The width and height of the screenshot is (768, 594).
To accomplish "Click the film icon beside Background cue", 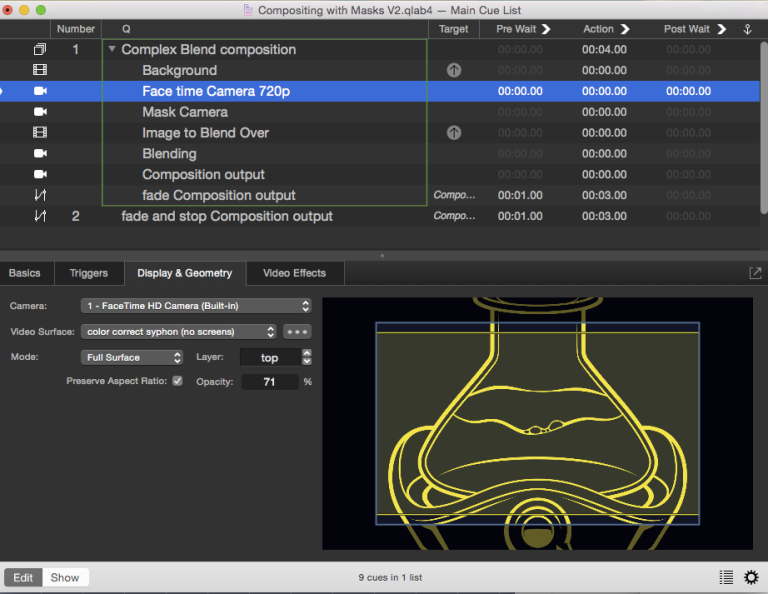I will coord(40,71).
